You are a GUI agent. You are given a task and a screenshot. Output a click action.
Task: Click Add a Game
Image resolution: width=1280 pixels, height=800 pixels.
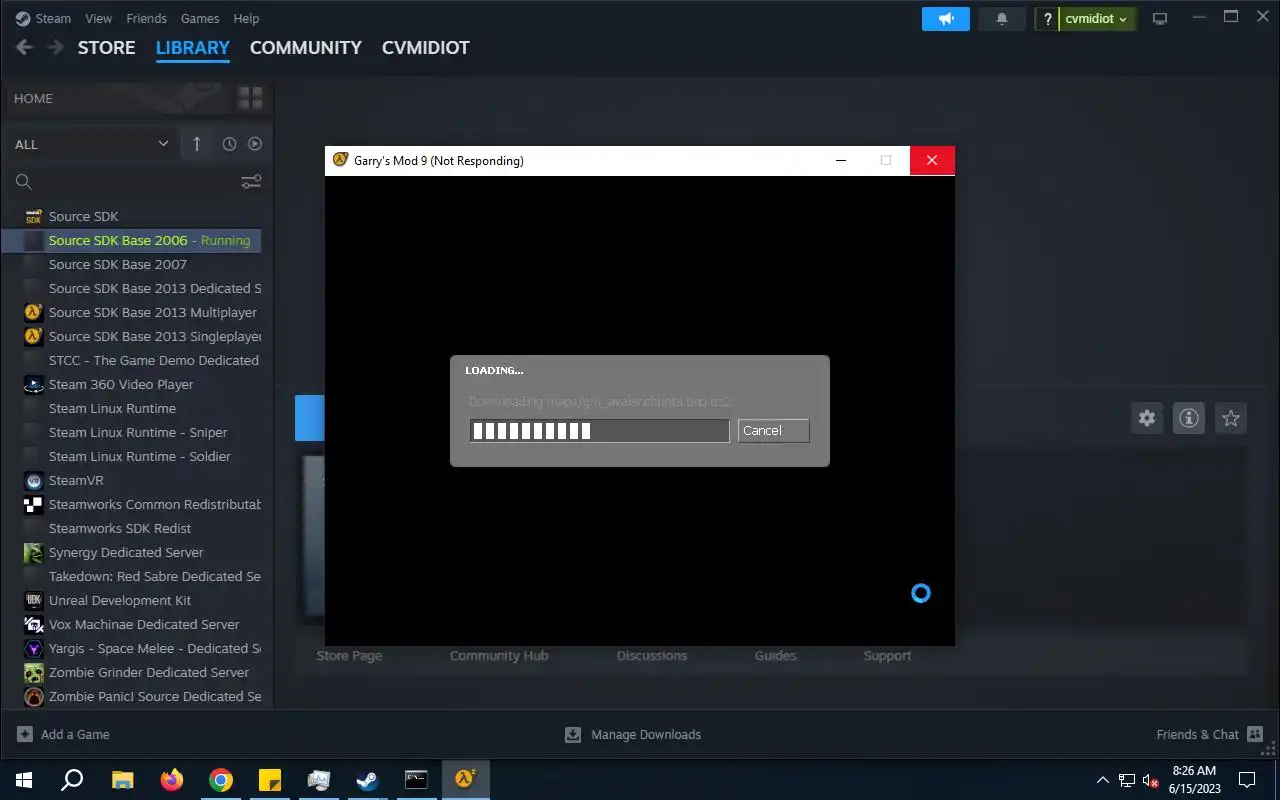[63, 734]
